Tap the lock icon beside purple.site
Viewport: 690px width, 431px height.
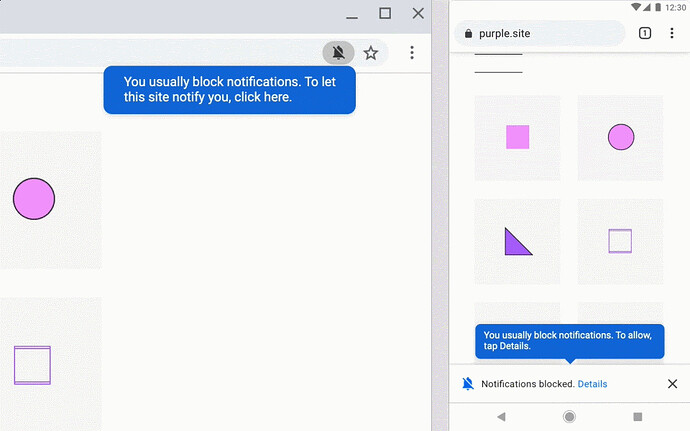[x=468, y=34]
